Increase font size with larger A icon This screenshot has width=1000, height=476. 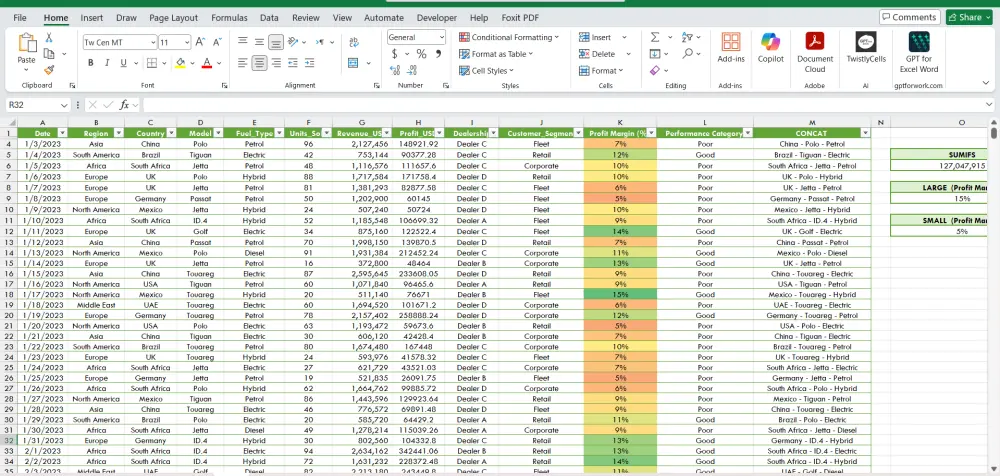click(x=200, y=42)
